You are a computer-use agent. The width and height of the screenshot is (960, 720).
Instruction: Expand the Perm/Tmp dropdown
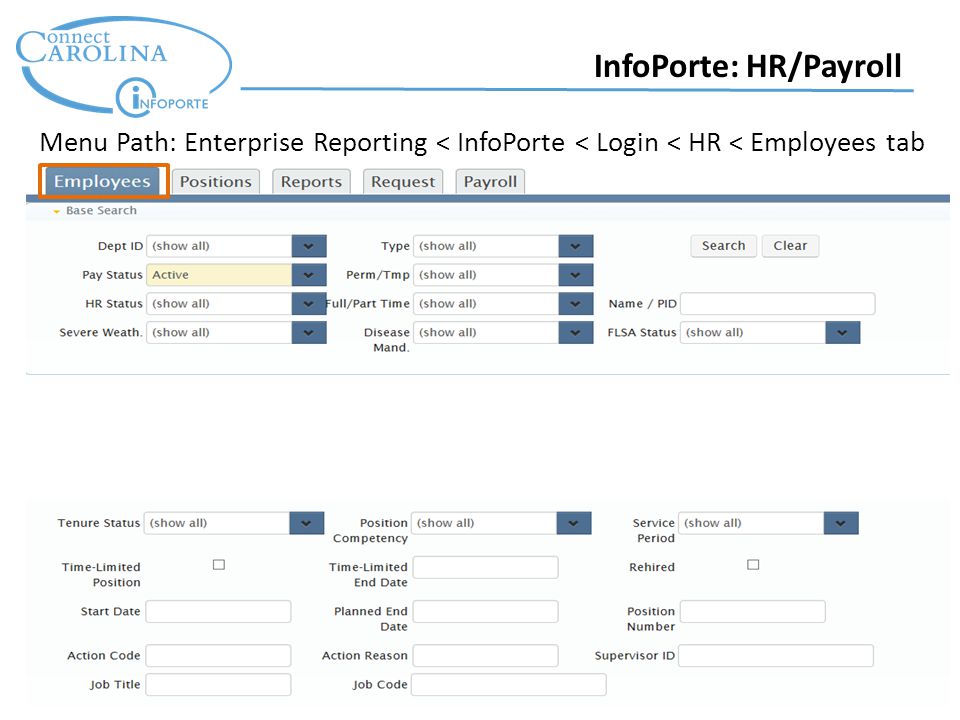(576, 275)
